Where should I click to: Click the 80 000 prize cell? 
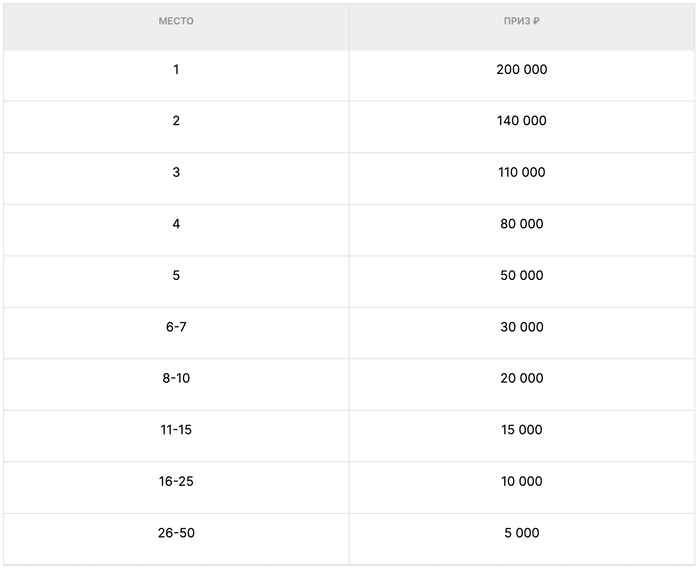coord(522,224)
